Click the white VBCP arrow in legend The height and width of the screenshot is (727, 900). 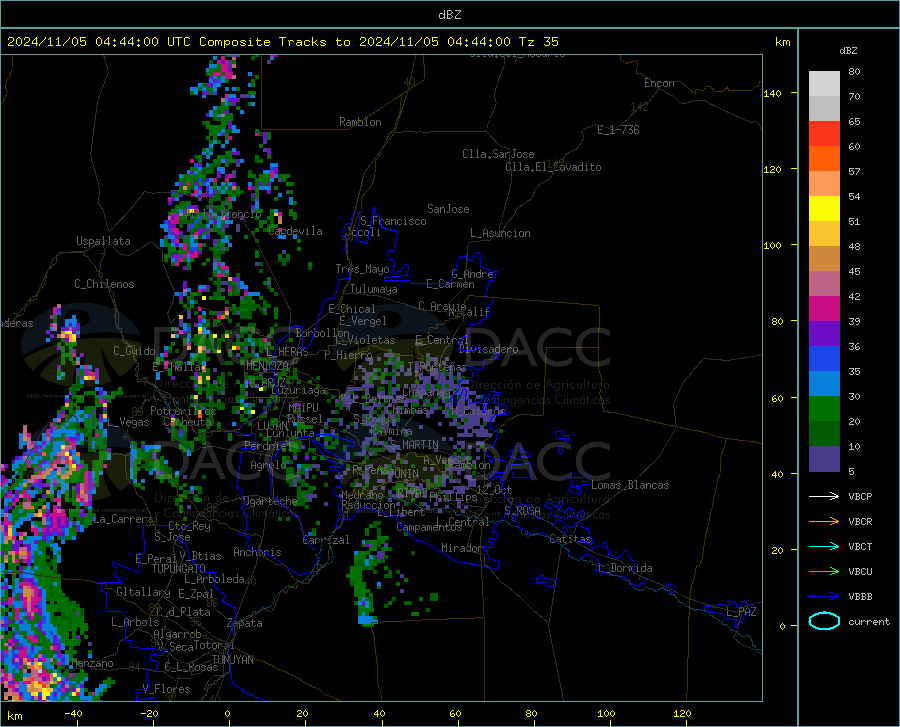click(824, 496)
